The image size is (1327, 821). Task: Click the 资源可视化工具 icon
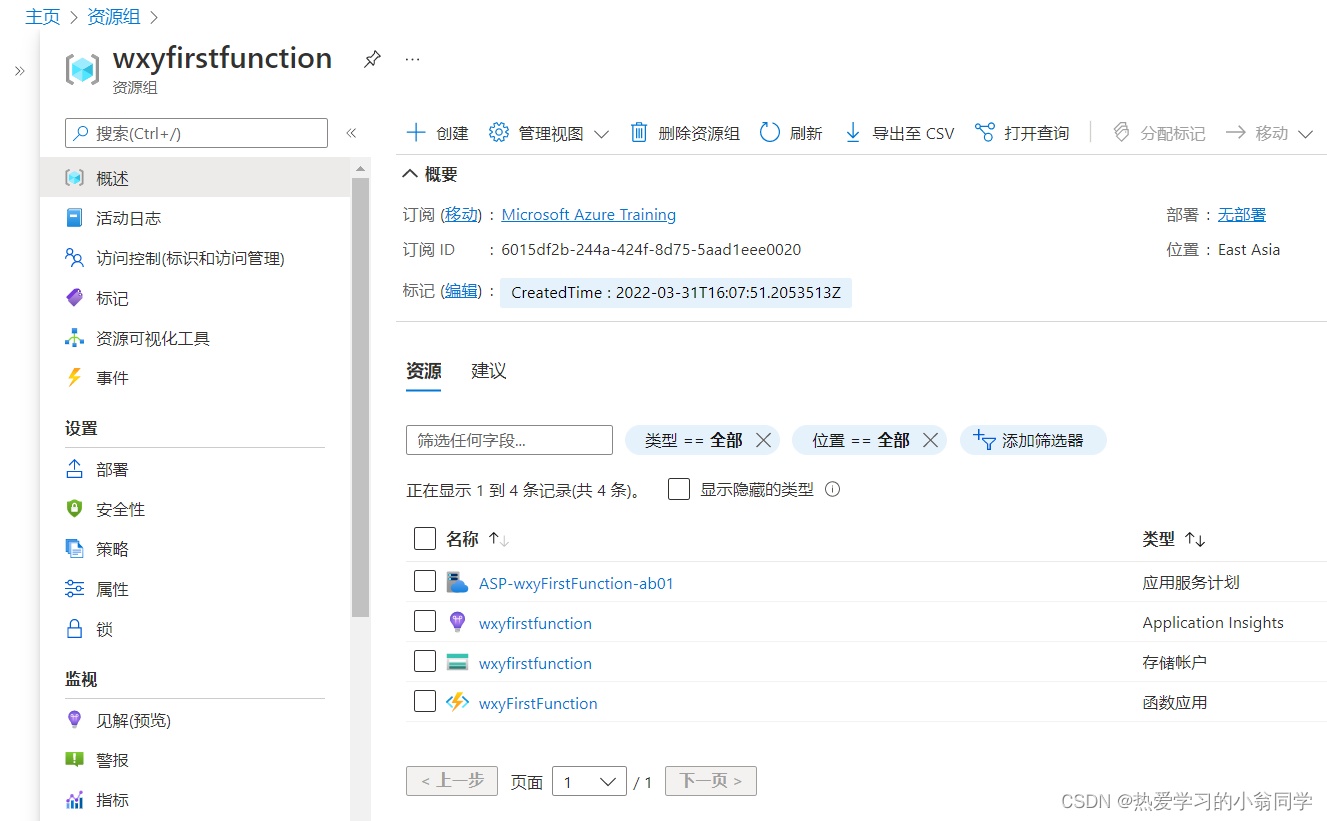point(74,338)
